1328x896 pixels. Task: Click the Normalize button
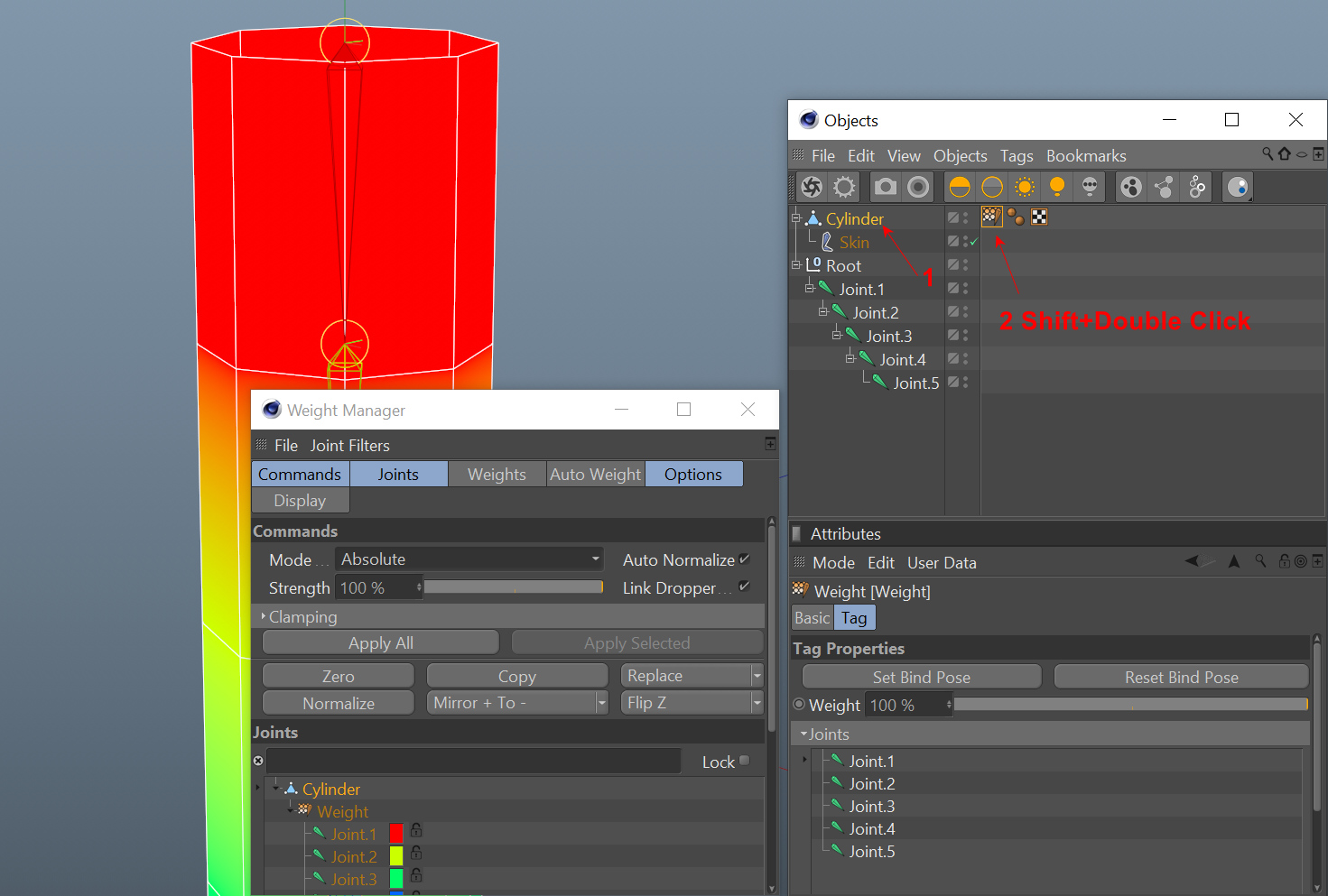tap(339, 703)
